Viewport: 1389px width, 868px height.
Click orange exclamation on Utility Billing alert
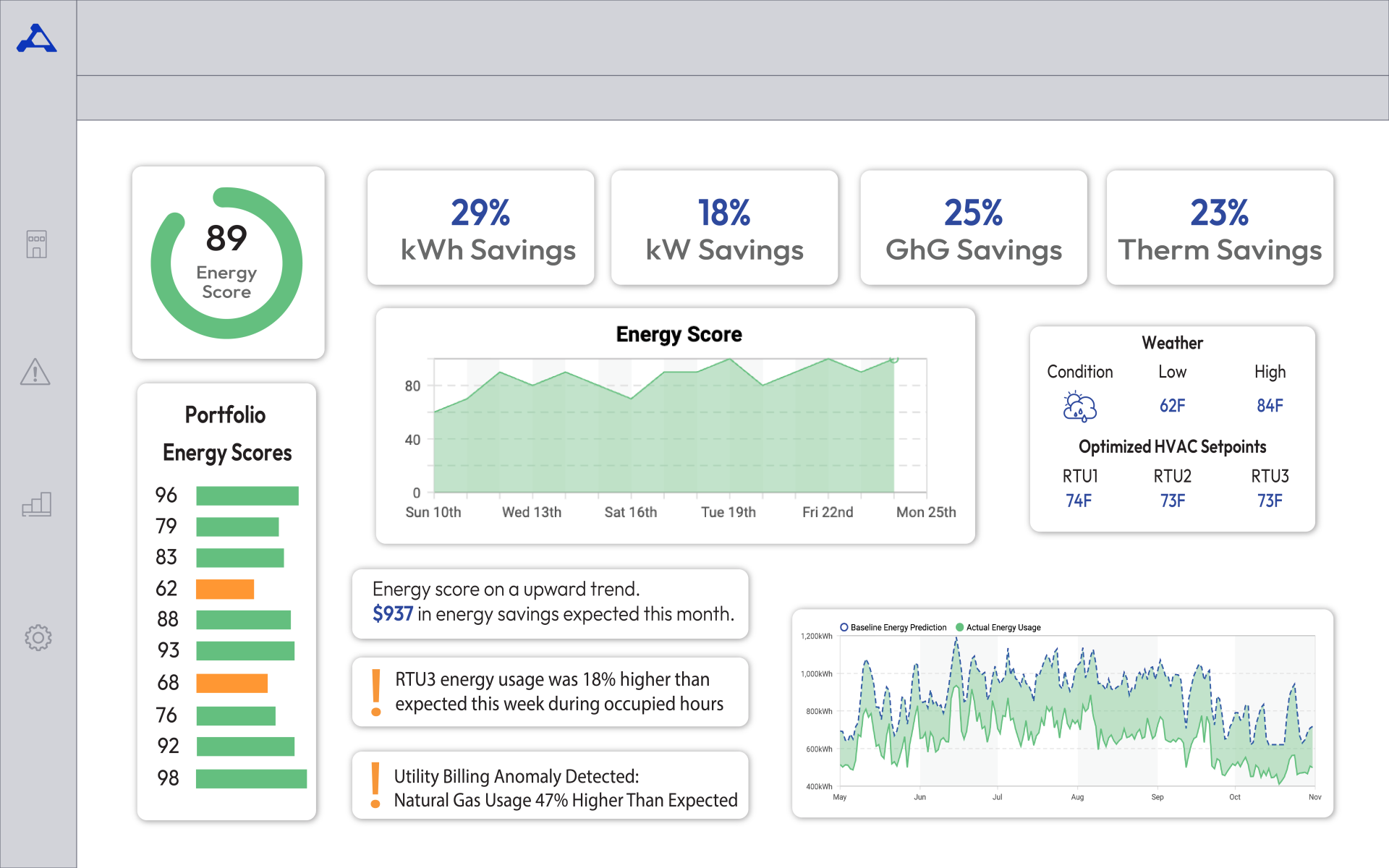(375, 786)
